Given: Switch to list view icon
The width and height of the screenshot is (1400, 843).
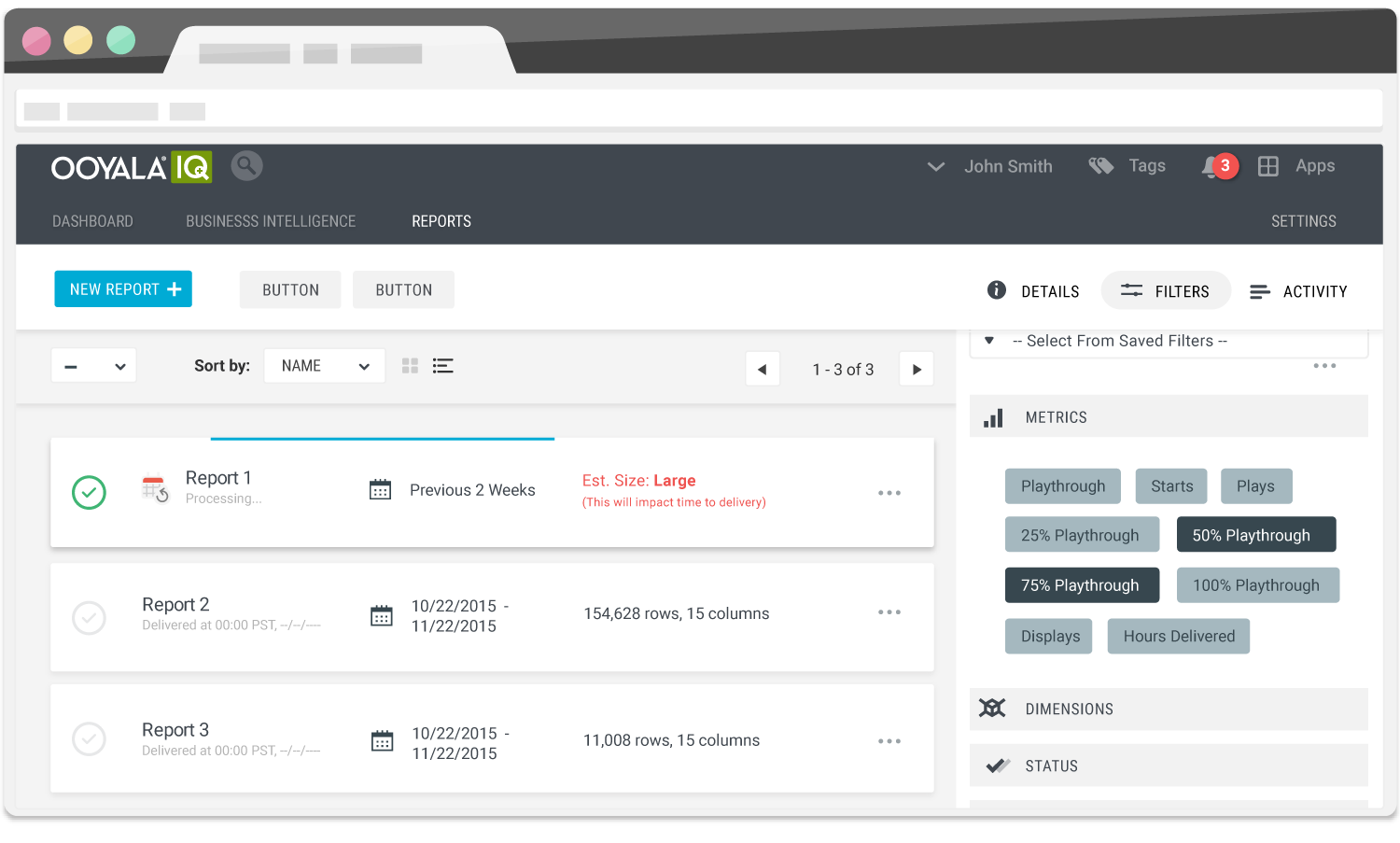Looking at the screenshot, I should [x=443, y=366].
